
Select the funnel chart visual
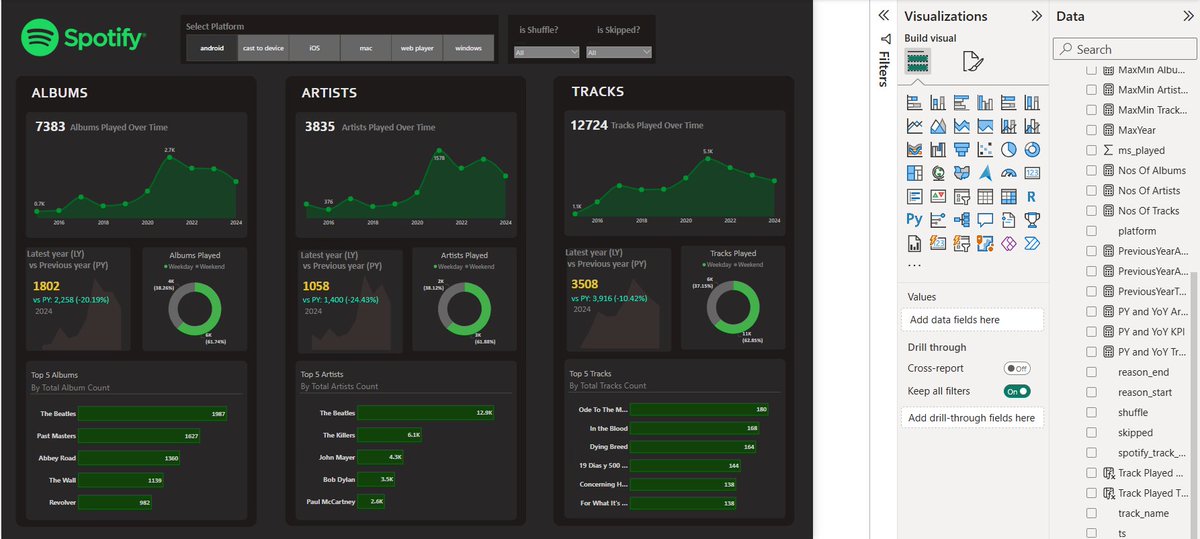point(962,150)
